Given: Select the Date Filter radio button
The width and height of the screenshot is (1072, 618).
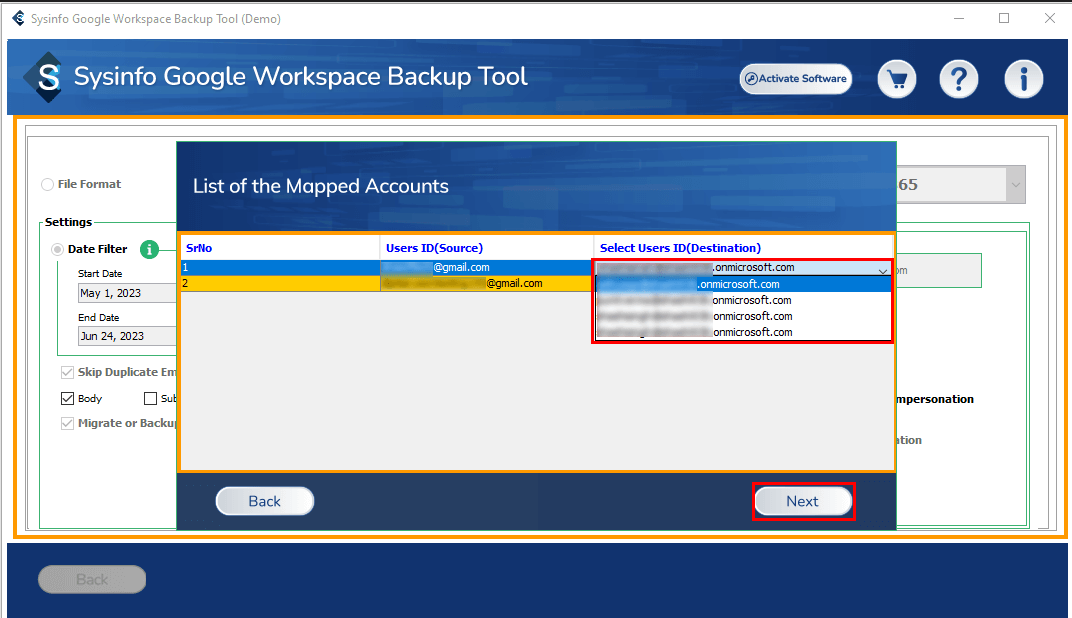Looking at the screenshot, I should point(58,249).
